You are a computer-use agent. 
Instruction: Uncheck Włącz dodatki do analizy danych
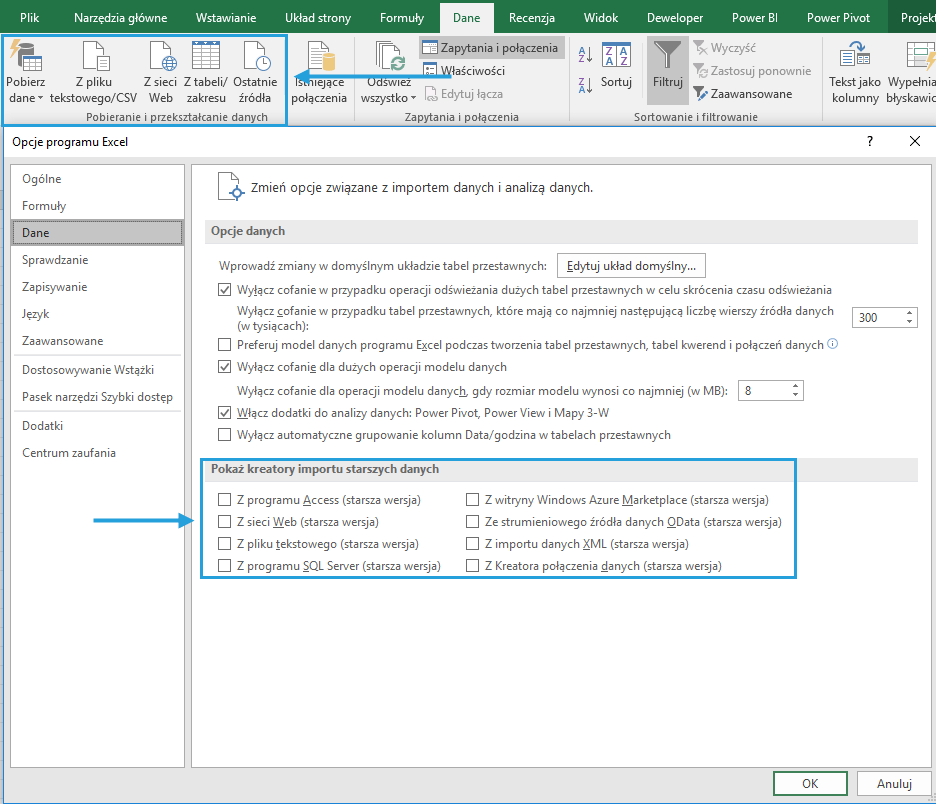[x=225, y=412]
